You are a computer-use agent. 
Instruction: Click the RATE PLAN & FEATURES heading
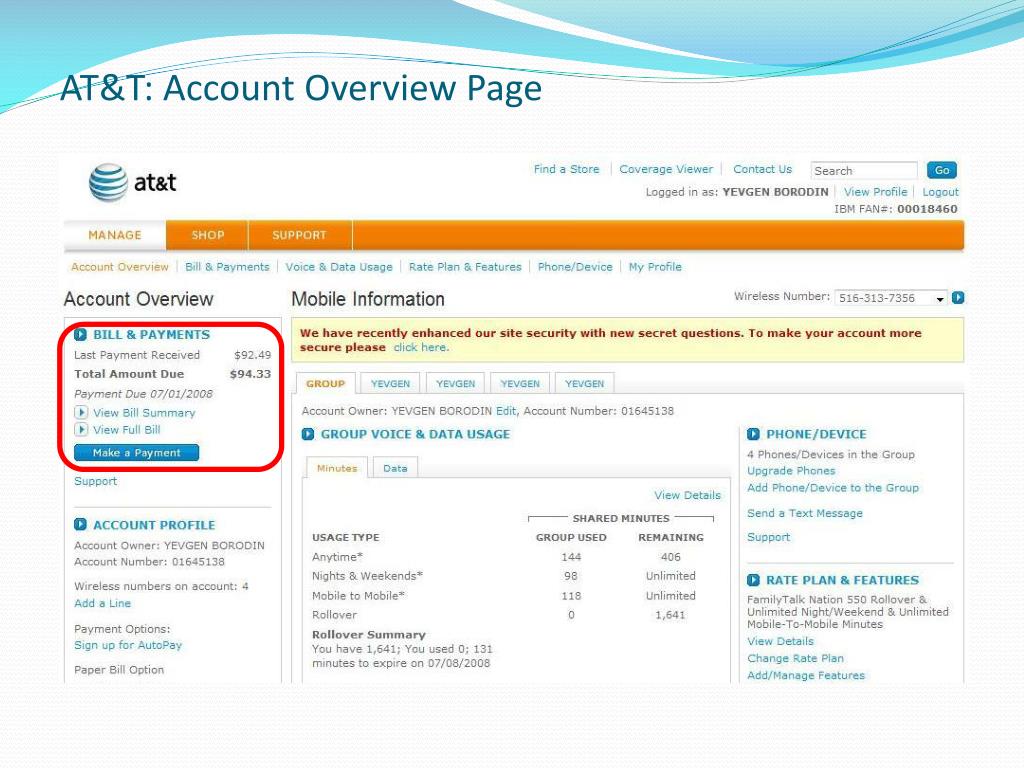[x=842, y=580]
